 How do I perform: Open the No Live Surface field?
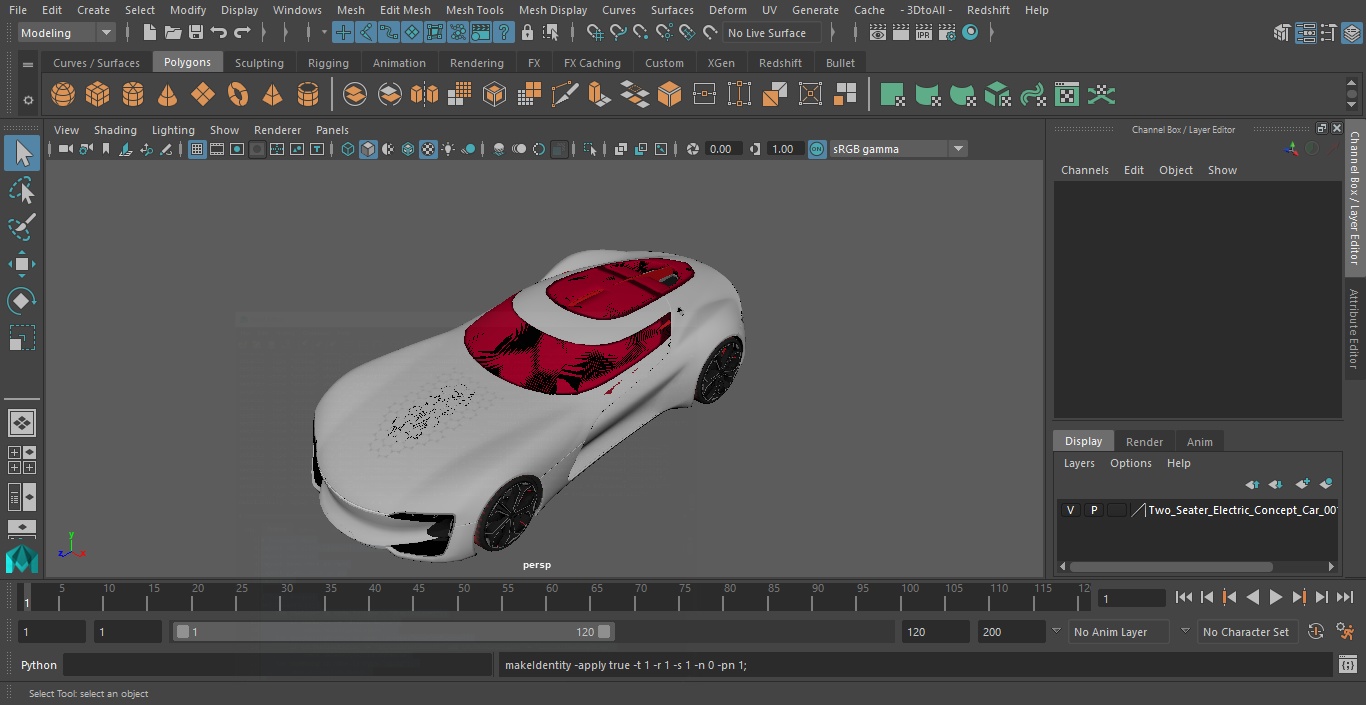coord(771,33)
